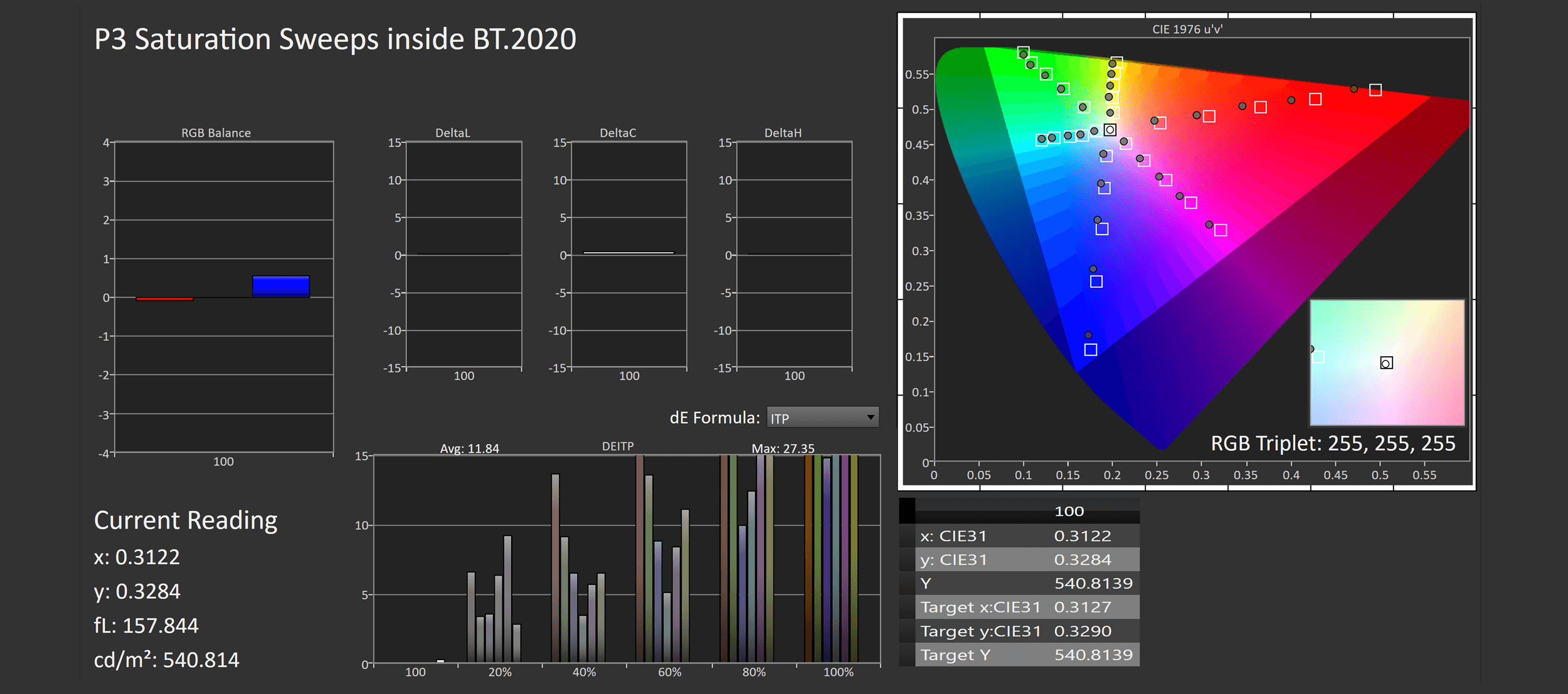Click the 100% green target square top-left

[x=1023, y=52]
